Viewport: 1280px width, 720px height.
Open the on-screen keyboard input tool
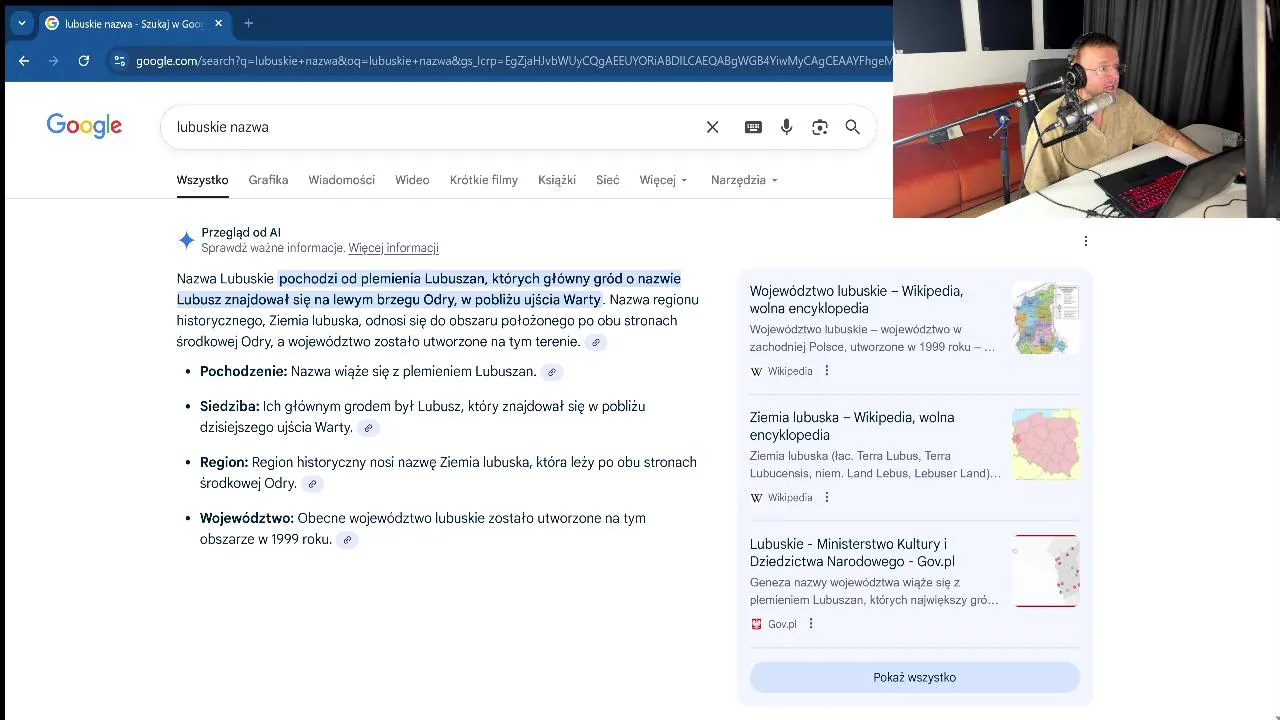coord(753,127)
